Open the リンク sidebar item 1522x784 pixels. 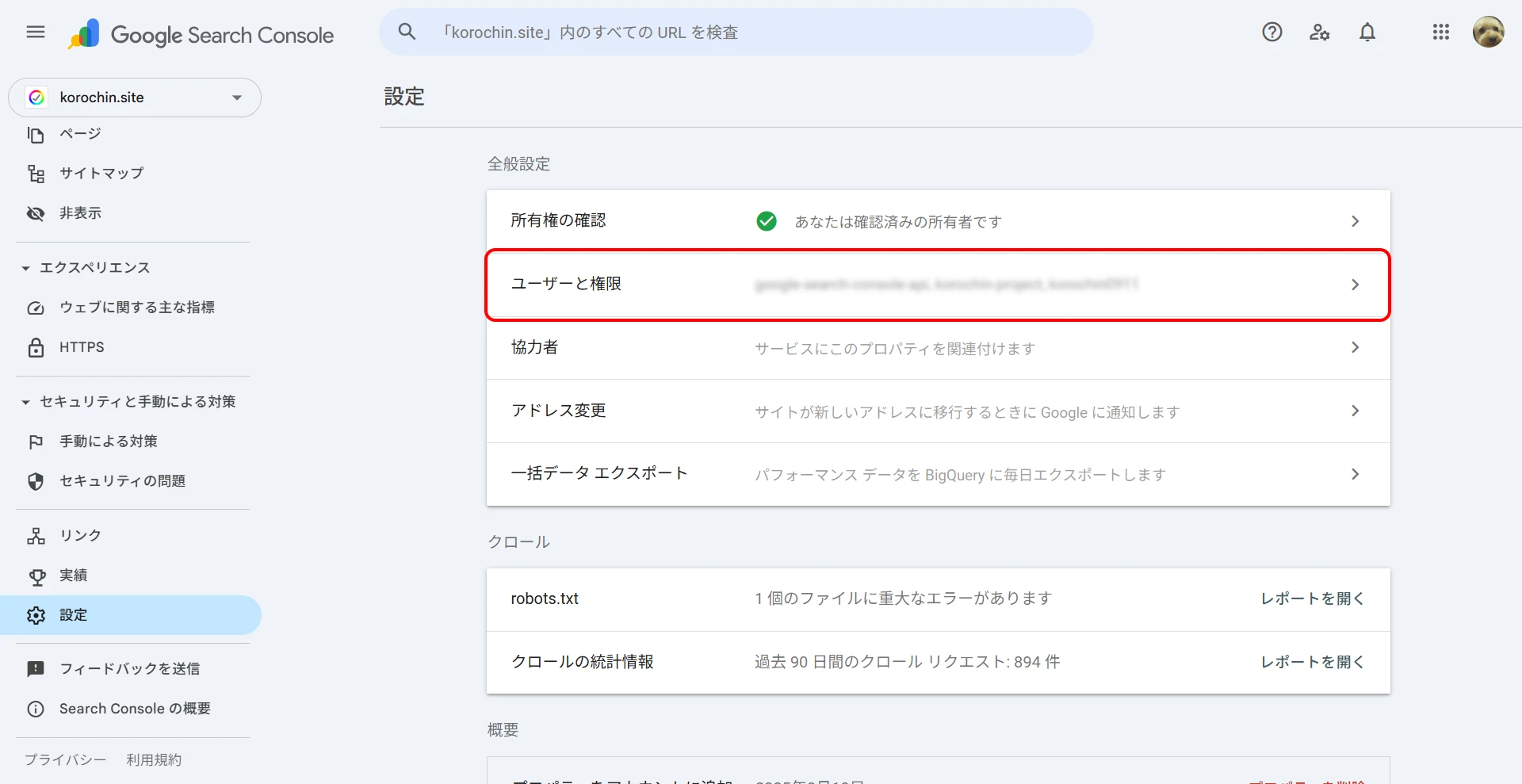coord(80,536)
